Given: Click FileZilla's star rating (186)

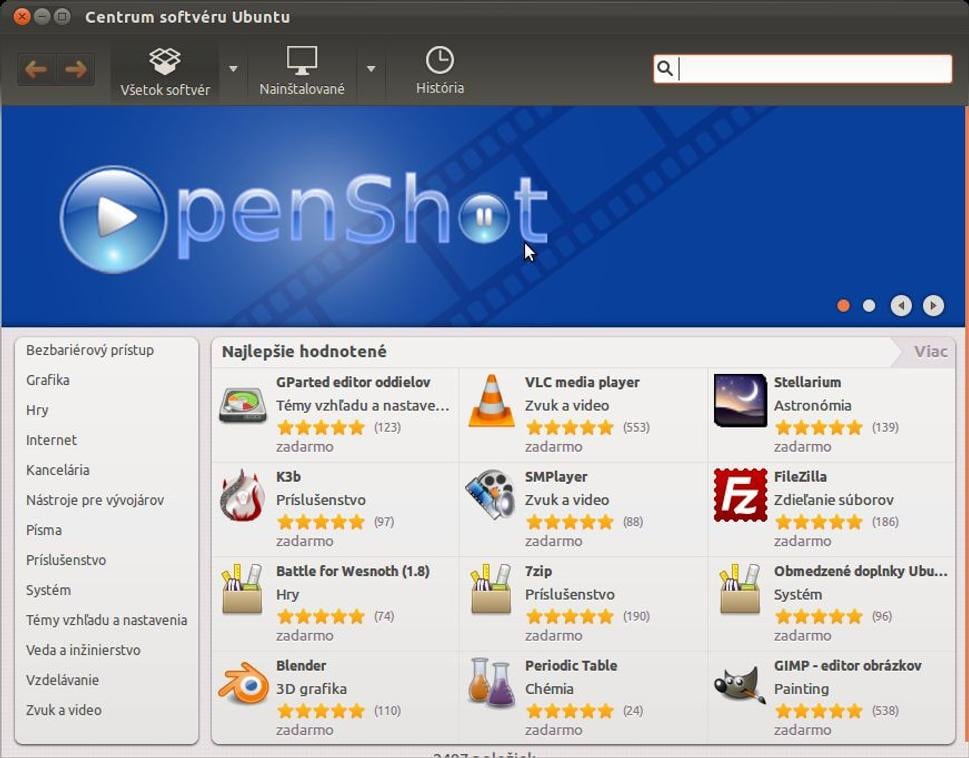Looking at the screenshot, I should 818,522.
